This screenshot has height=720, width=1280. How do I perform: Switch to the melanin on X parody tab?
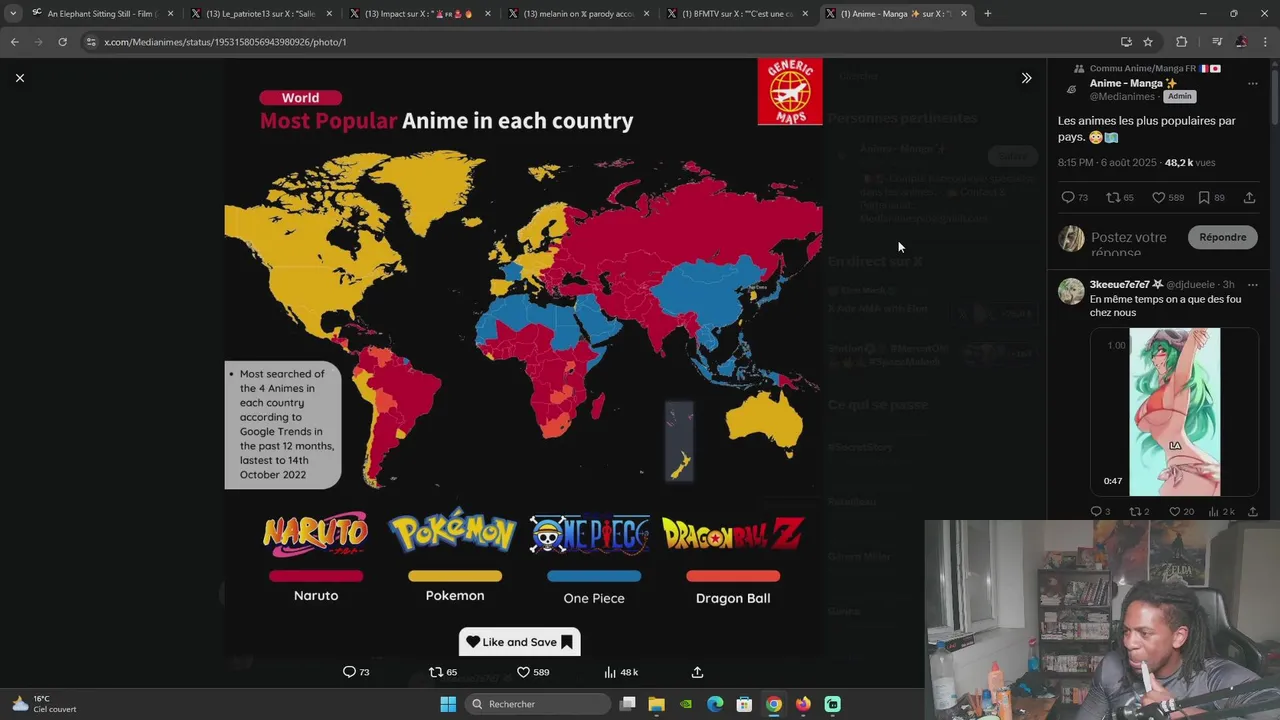(x=579, y=13)
